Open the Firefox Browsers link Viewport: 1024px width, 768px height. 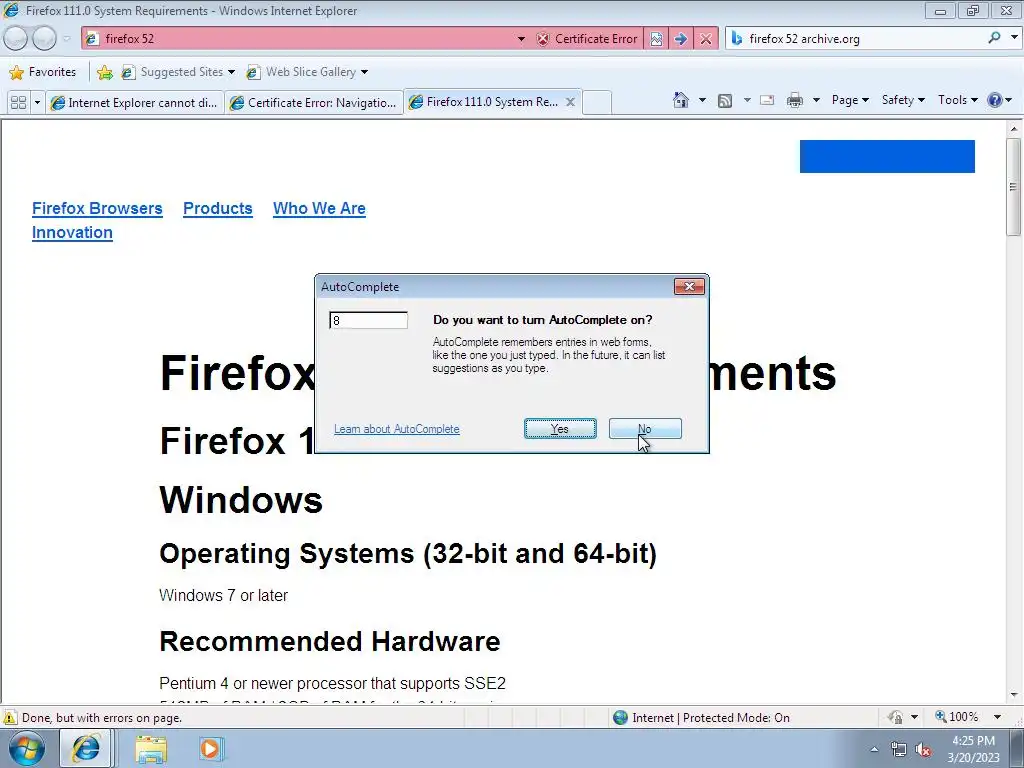(97, 208)
